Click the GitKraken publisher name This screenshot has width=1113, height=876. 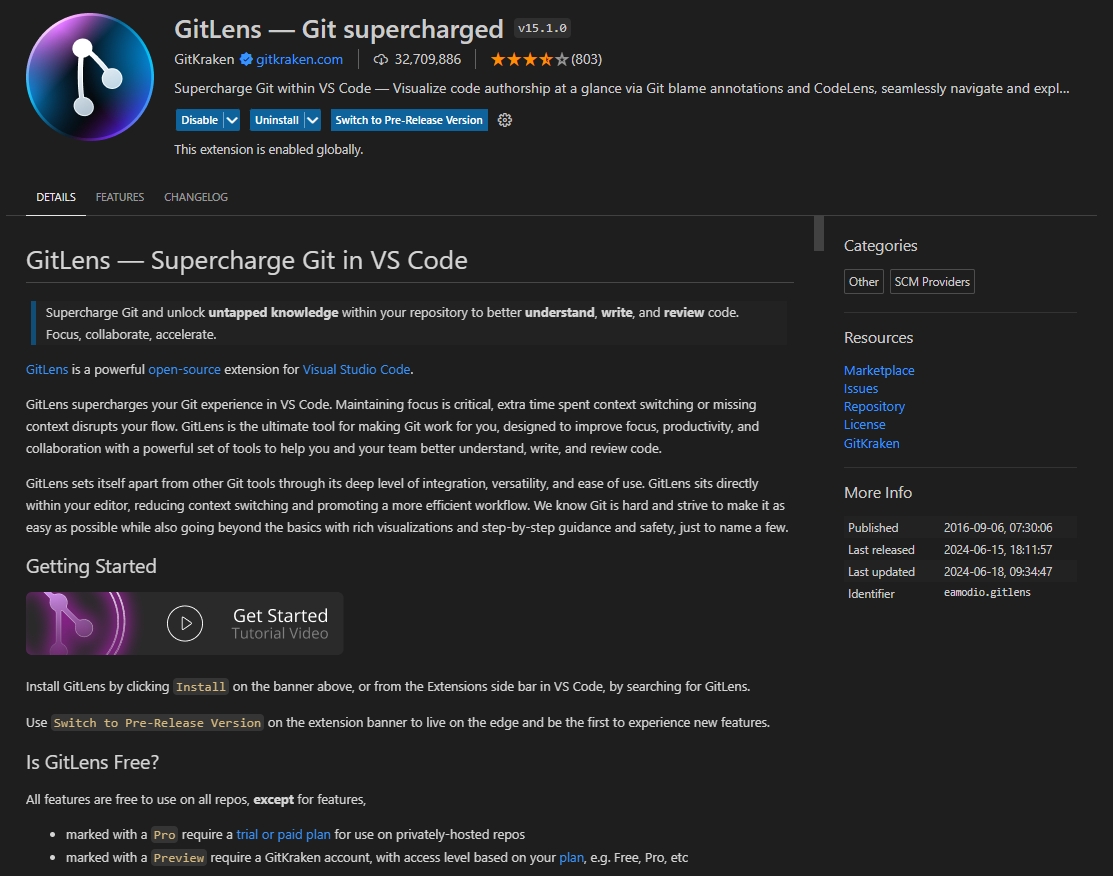click(x=204, y=60)
